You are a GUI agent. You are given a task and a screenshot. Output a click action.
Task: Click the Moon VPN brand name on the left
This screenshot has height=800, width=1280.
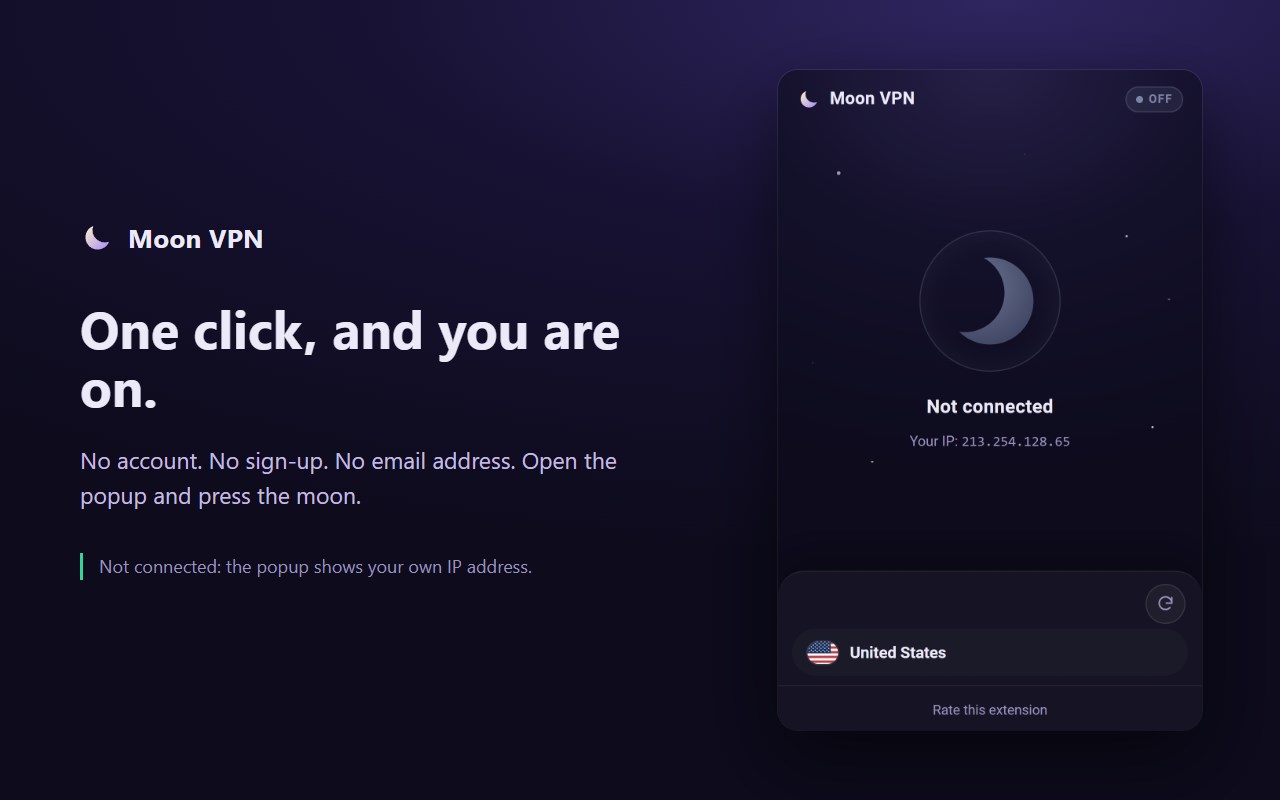[x=196, y=239]
